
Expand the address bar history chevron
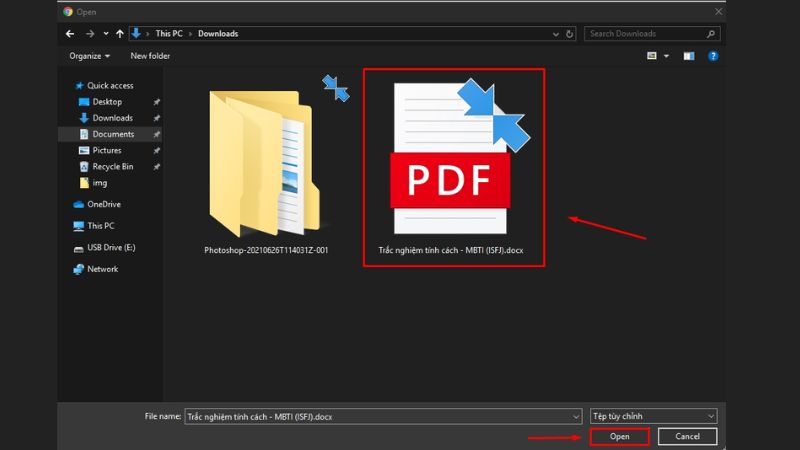click(557, 34)
